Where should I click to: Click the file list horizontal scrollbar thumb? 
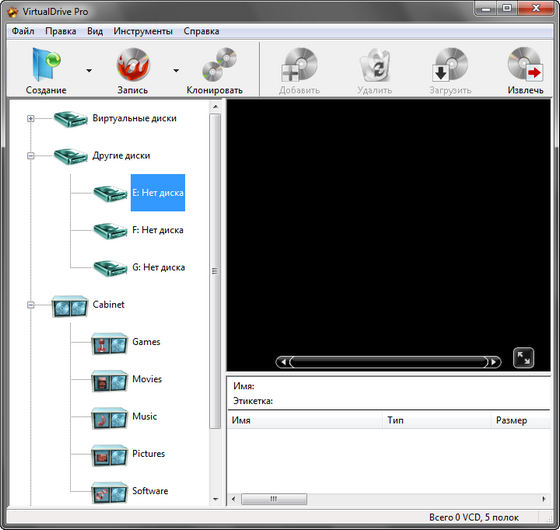[x=274, y=499]
